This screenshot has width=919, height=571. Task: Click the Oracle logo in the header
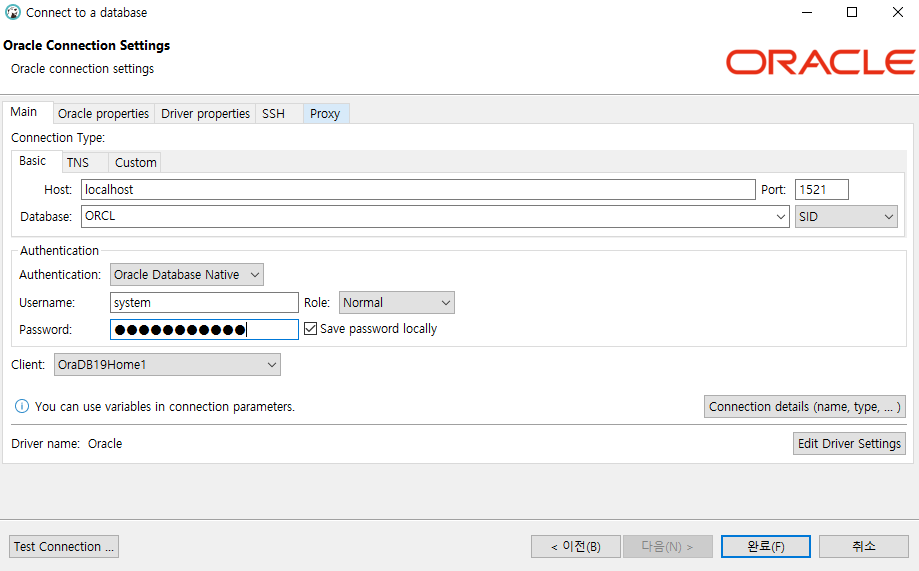820,62
